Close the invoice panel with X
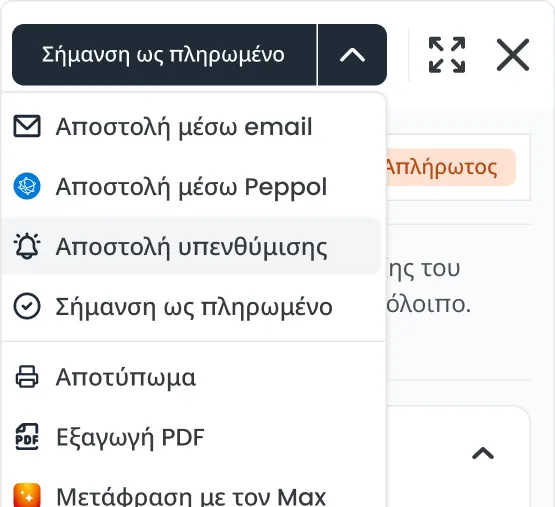 pos(513,55)
